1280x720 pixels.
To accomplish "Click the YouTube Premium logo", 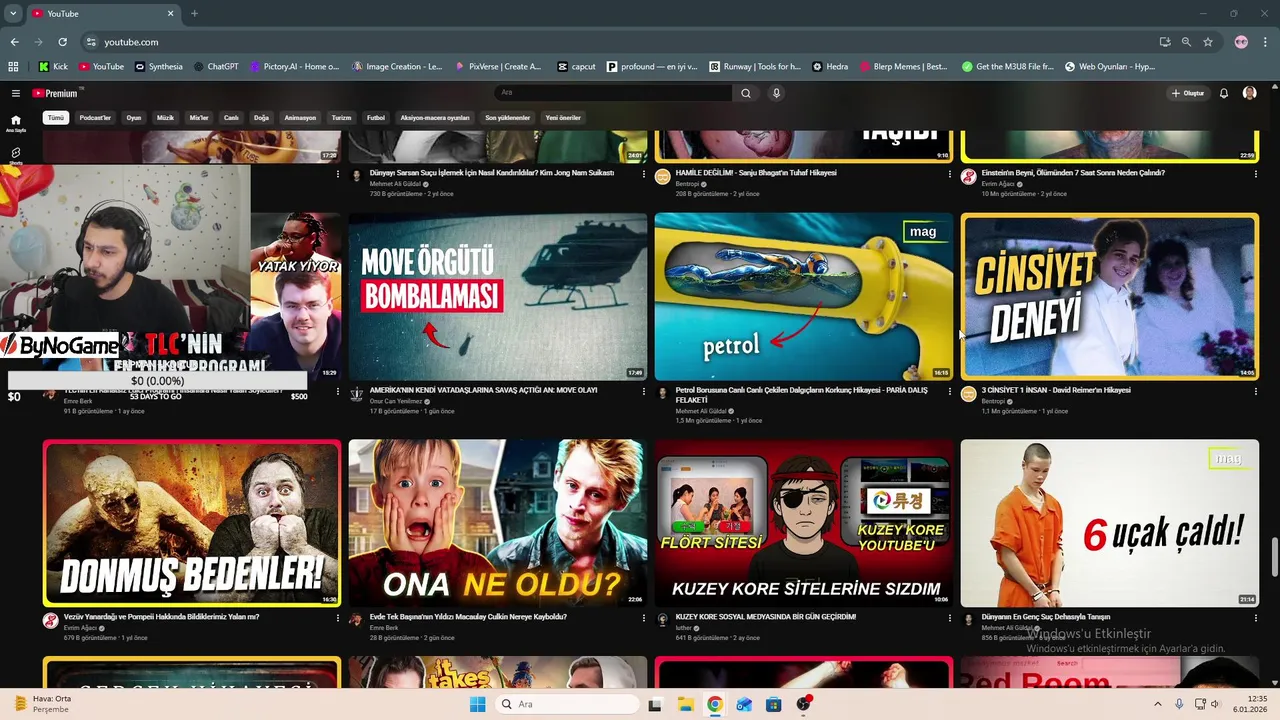I will tap(55, 93).
